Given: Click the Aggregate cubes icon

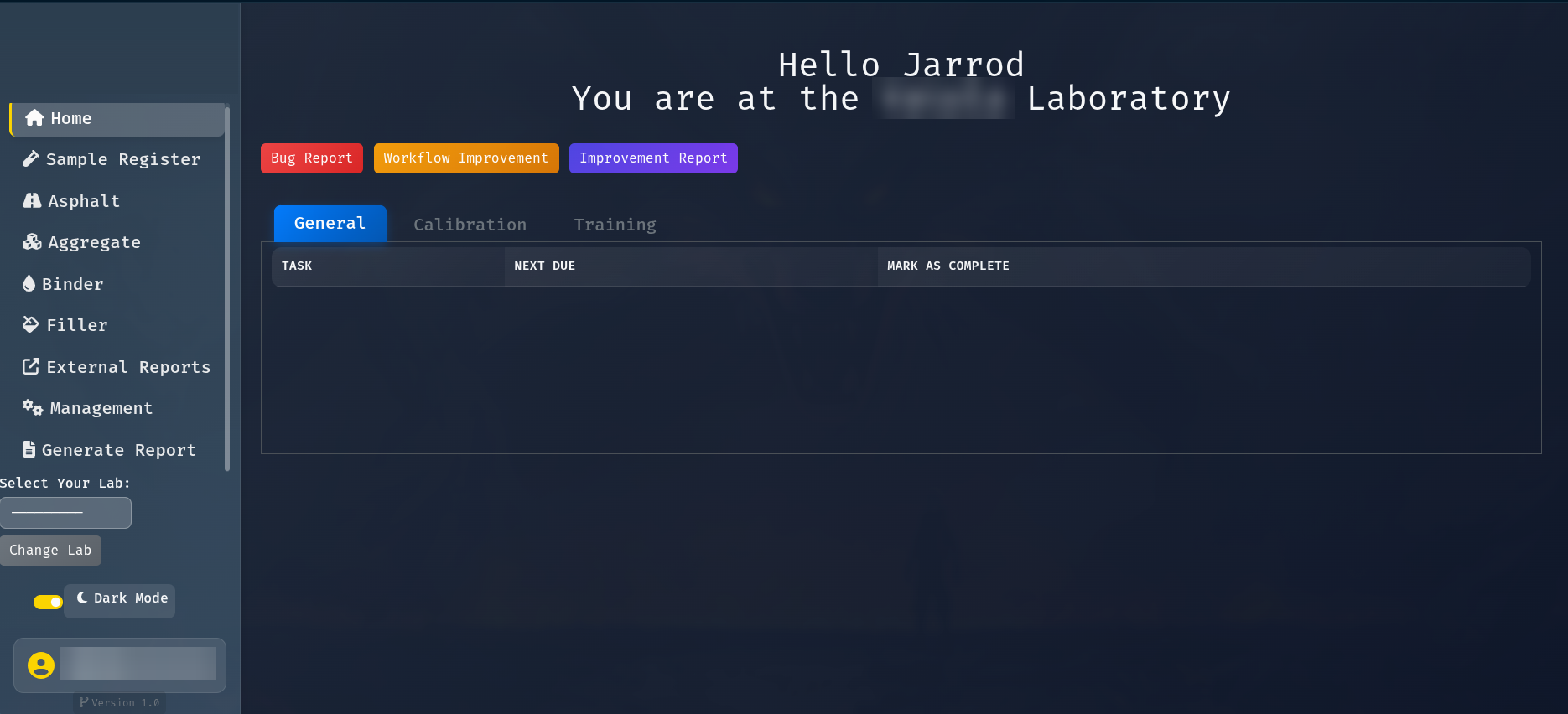Looking at the screenshot, I should [x=32, y=241].
